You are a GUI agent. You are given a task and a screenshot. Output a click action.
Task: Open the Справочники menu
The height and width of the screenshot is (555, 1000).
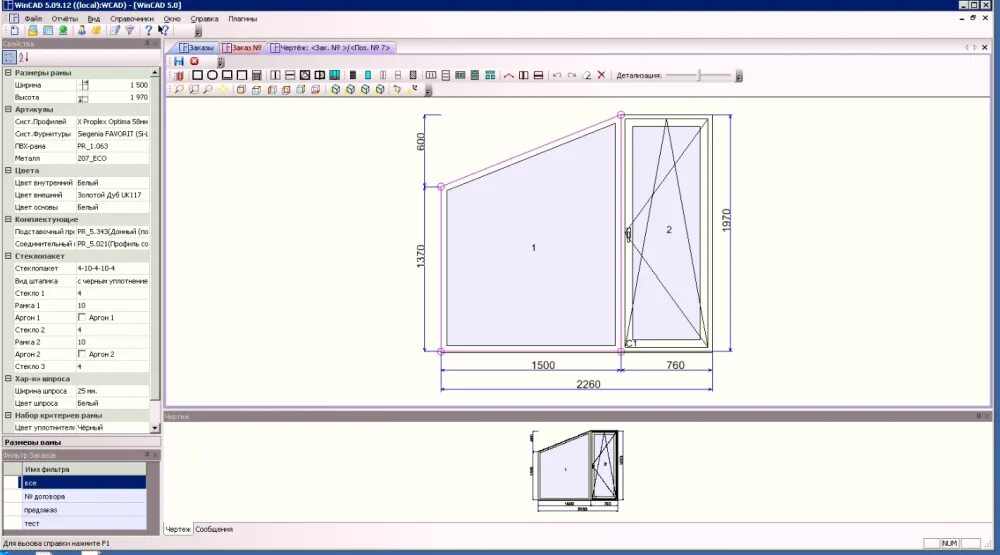(131, 19)
